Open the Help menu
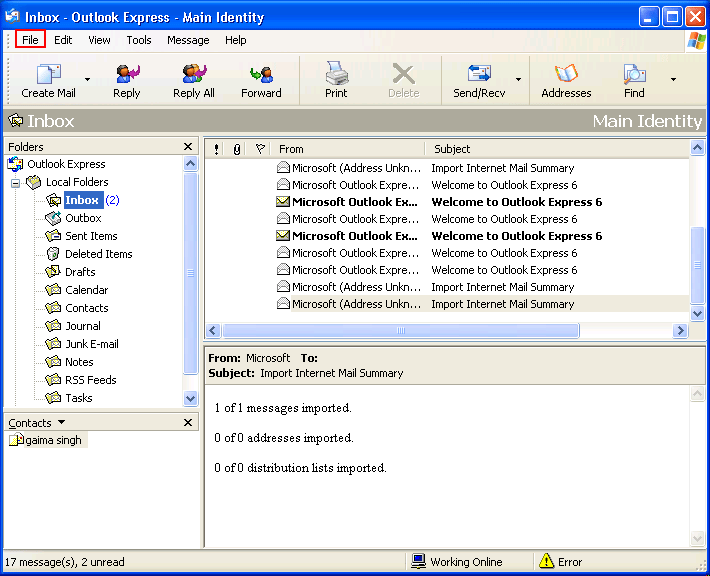Image resolution: width=710 pixels, height=576 pixels. coord(235,40)
